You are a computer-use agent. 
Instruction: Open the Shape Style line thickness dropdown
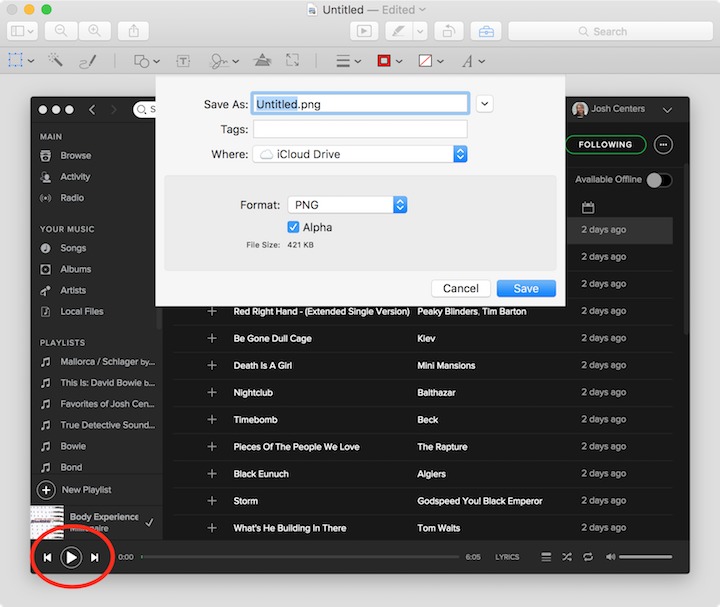coord(348,61)
